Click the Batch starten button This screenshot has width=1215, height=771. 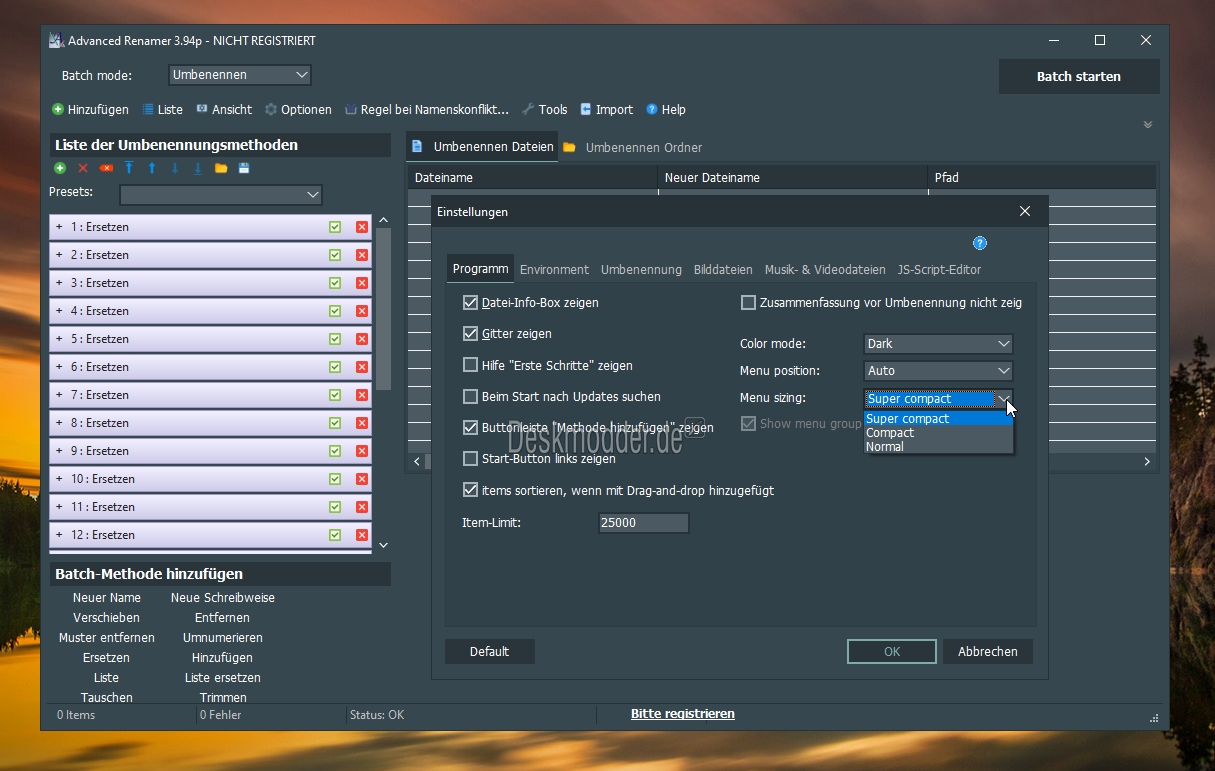(1079, 76)
